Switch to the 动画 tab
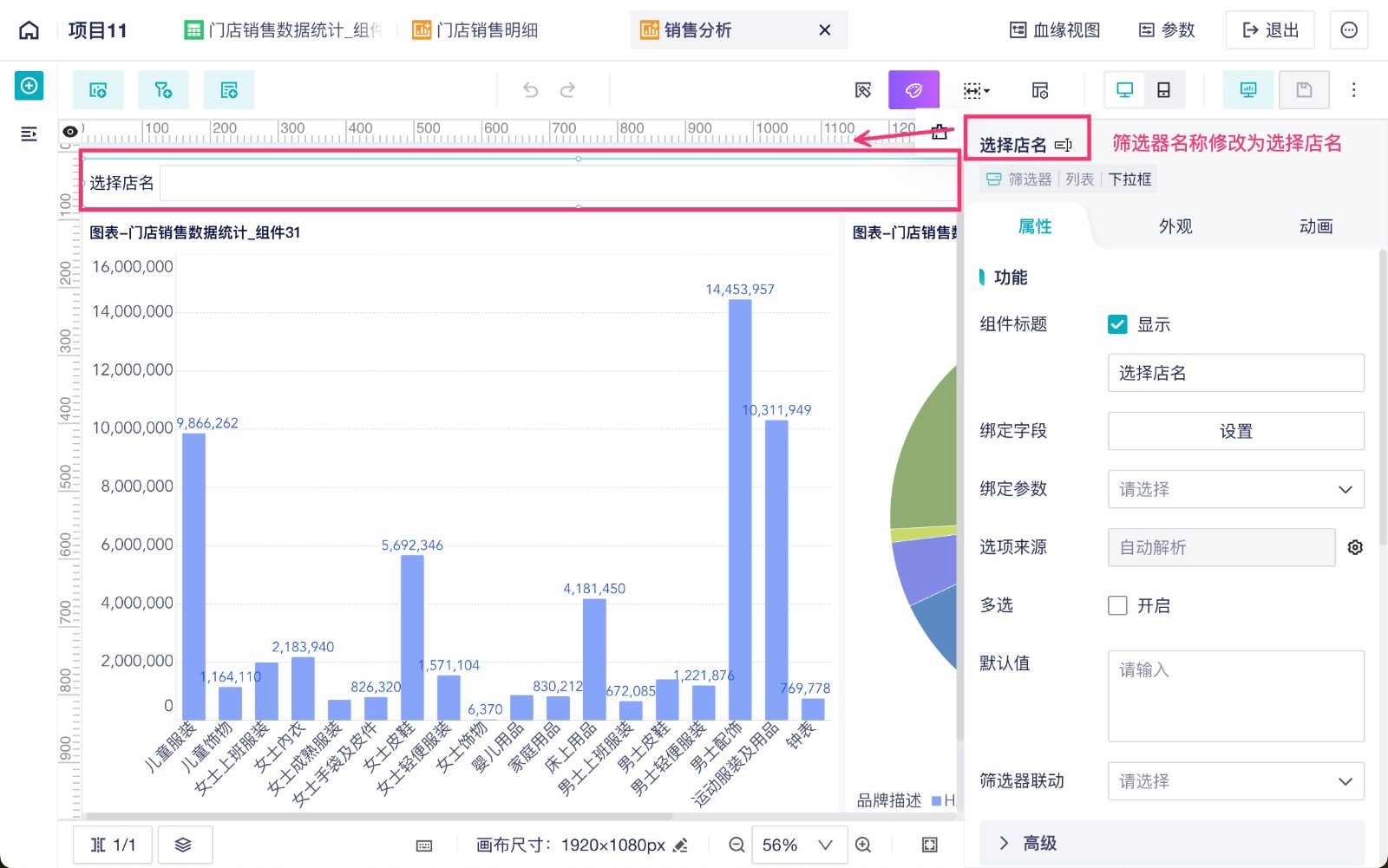1388x868 pixels. pos(1316,226)
